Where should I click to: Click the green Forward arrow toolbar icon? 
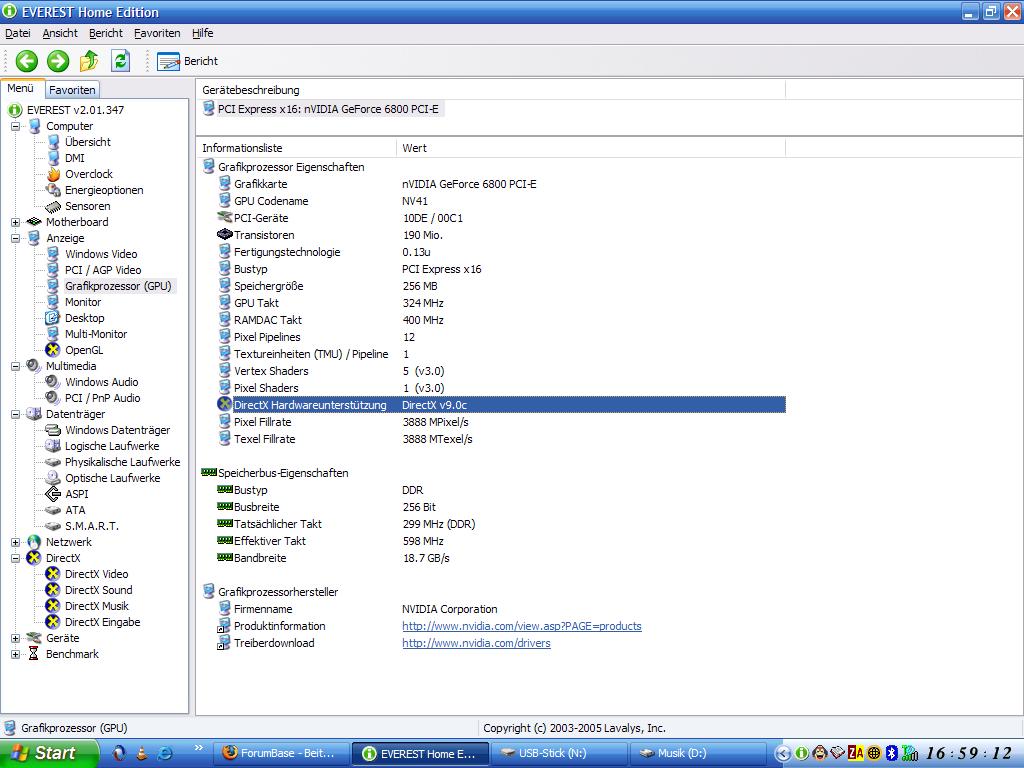point(58,61)
